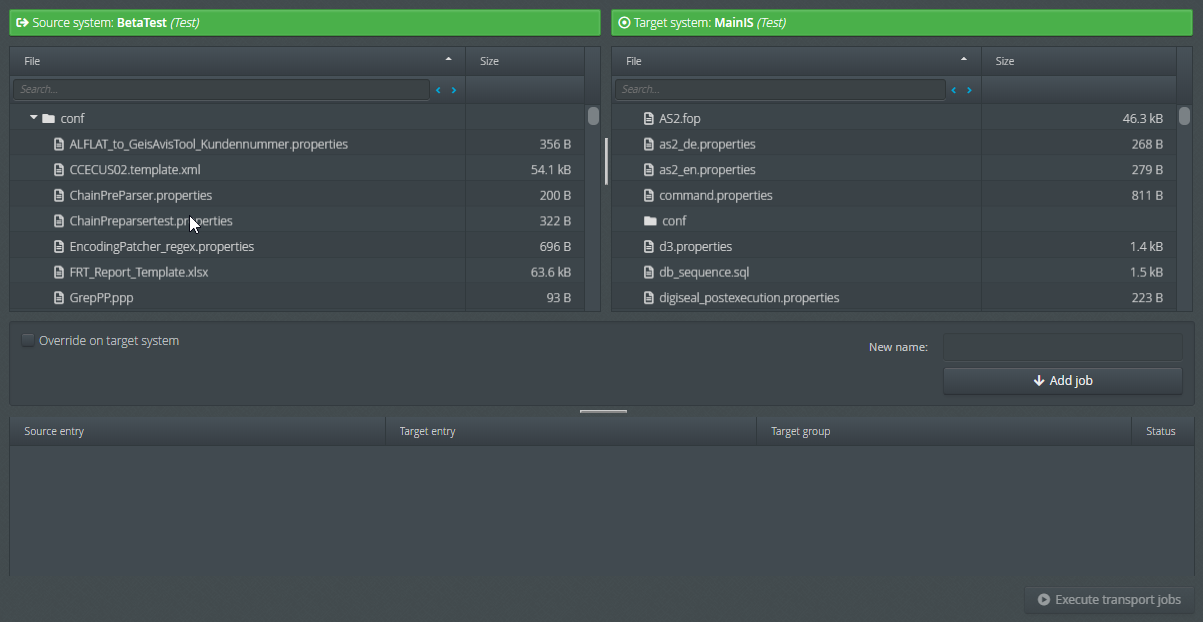Select ALFLAT_to_GeisAvisTool_Kundennummer.properties file name
The height and width of the screenshot is (622, 1203).
[x=209, y=144]
